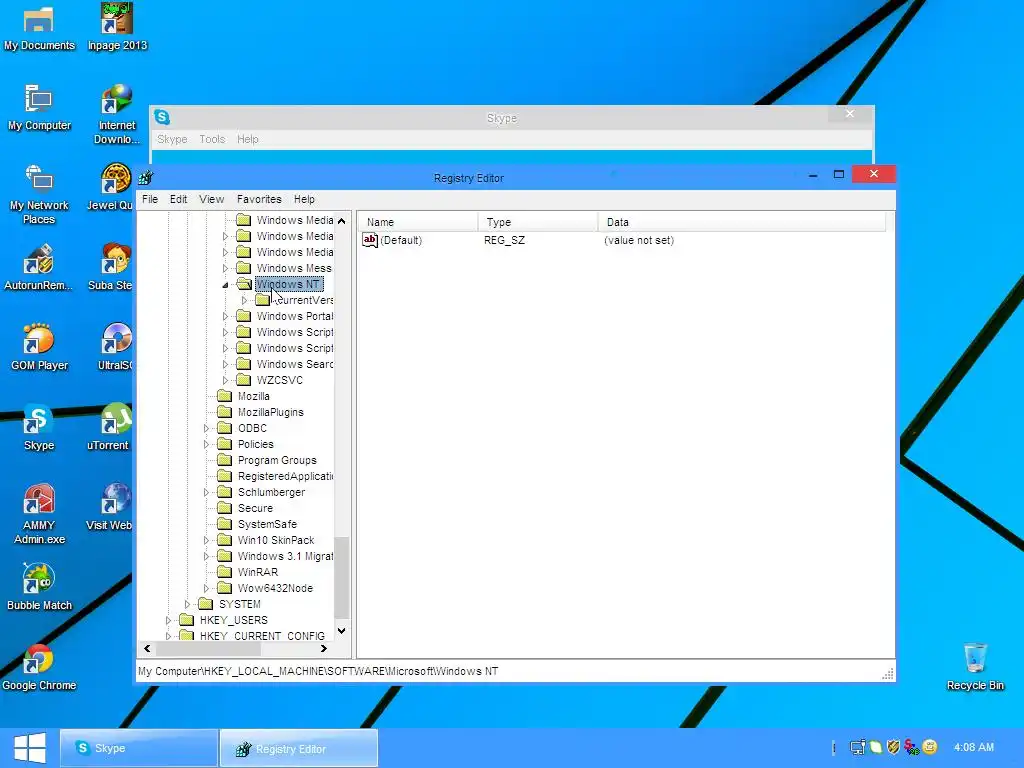Open the Edit menu in Registry Editor
Viewport: 1024px width, 768px height.
click(178, 199)
